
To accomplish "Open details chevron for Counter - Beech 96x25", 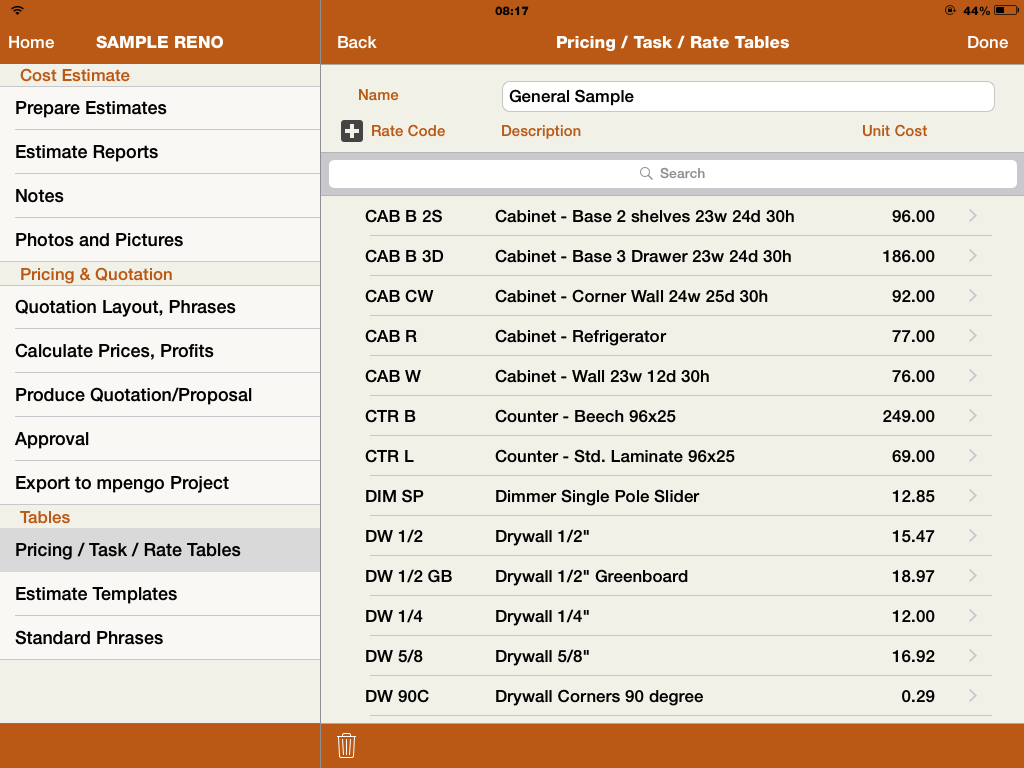I will 973,416.
